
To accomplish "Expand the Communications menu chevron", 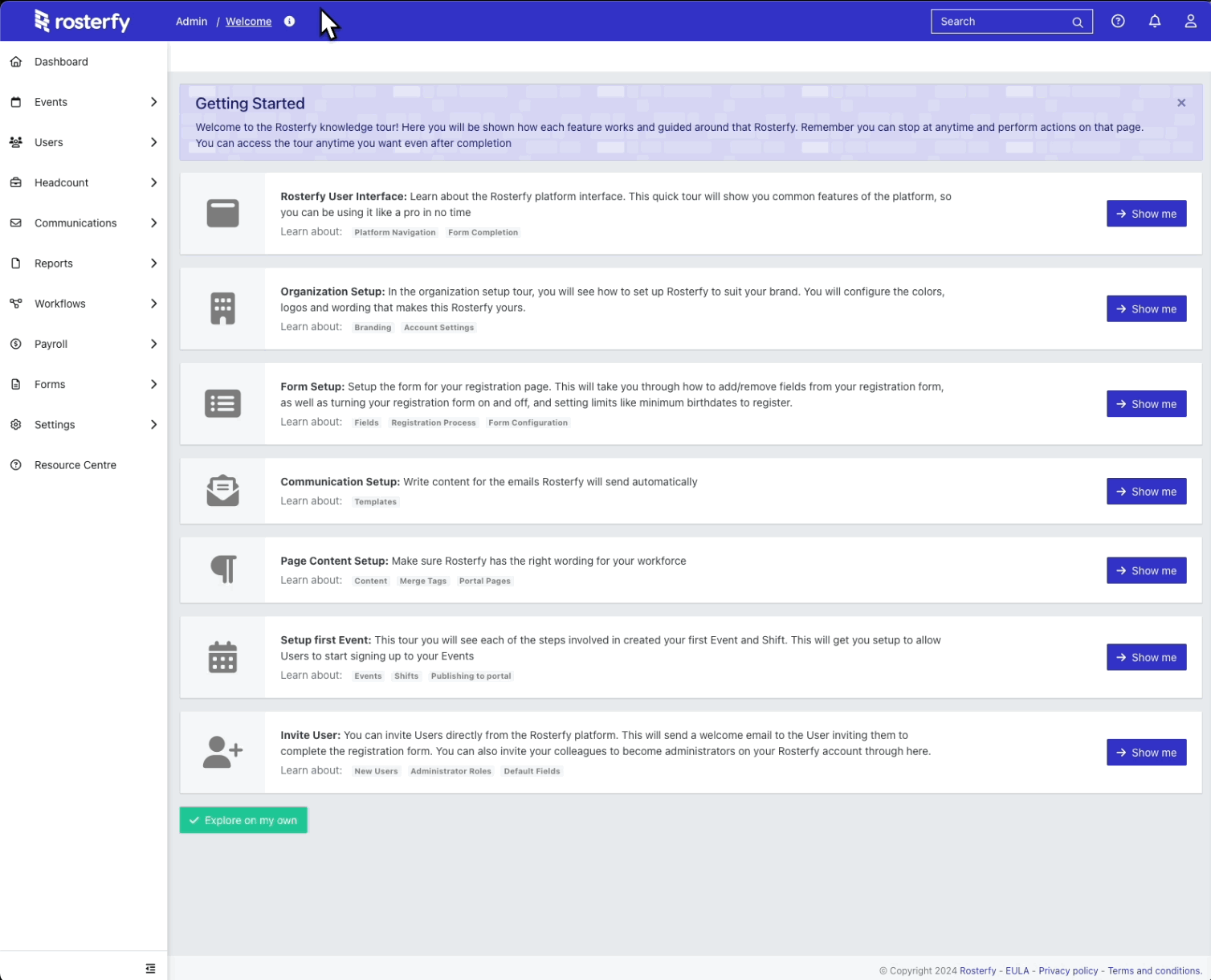I will [x=153, y=223].
